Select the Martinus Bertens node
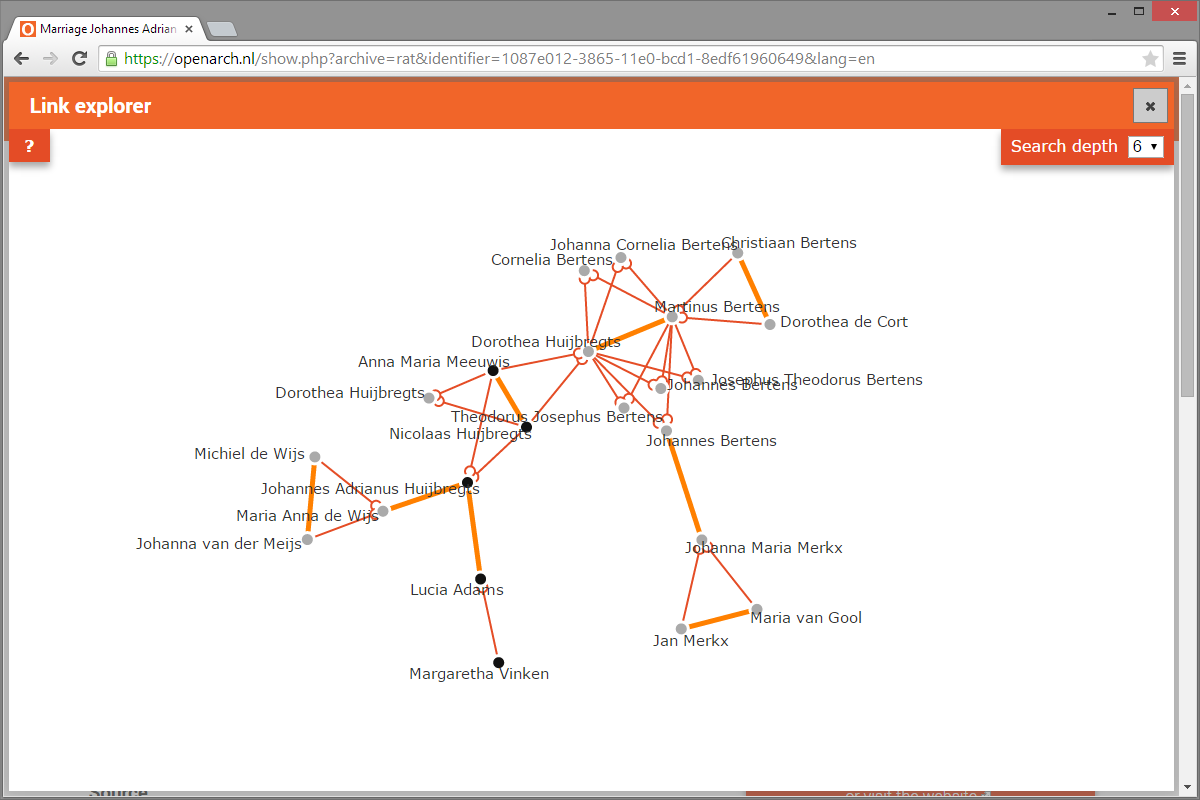Screen dimensions: 1200x800 (672, 317)
